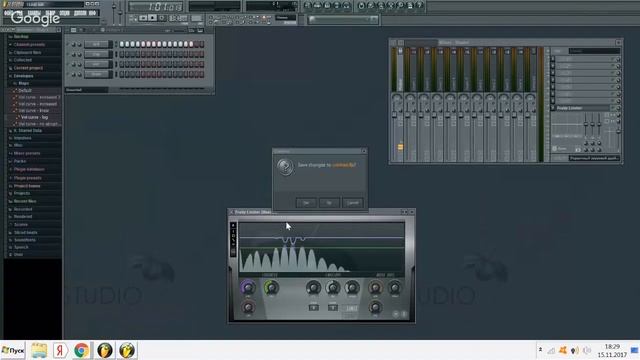Click No in the save changes dialog

click(x=329, y=202)
